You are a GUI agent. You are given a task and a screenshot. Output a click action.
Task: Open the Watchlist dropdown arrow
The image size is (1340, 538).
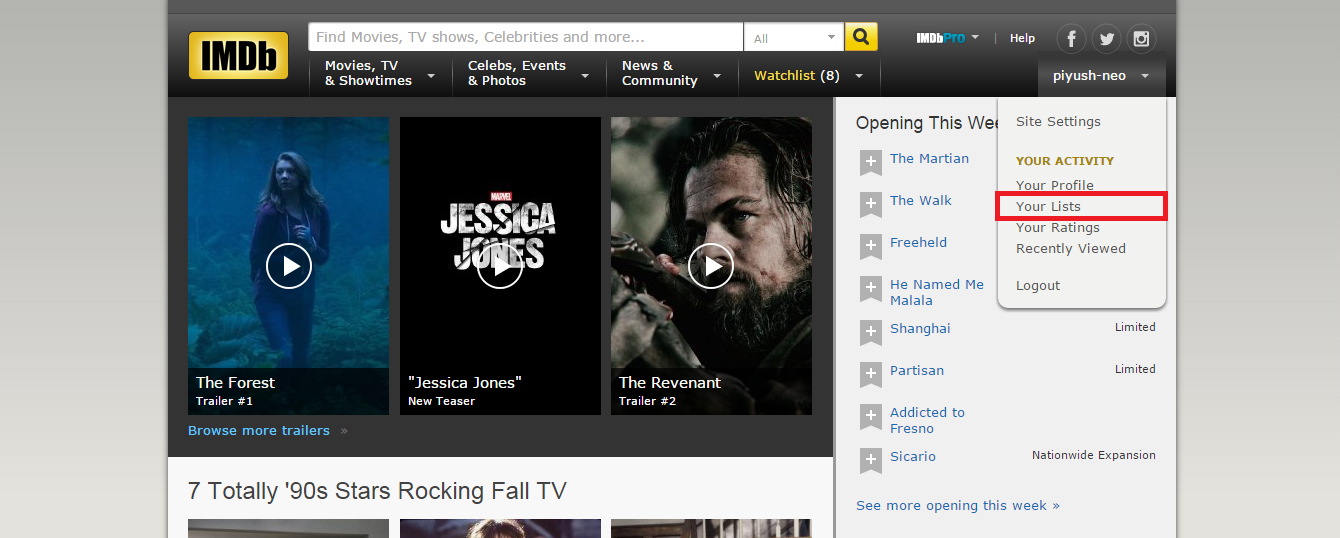pyautogui.click(x=859, y=76)
